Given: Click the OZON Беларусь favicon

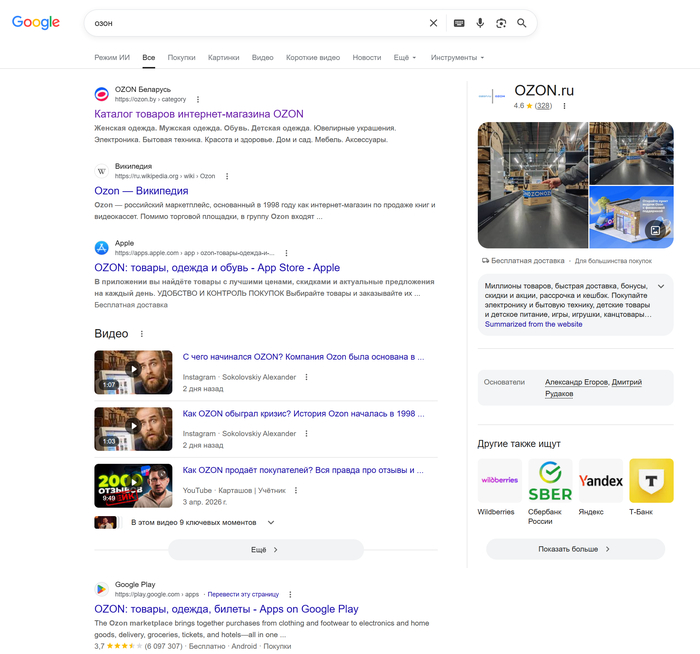Looking at the screenshot, I should [x=101, y=94].
